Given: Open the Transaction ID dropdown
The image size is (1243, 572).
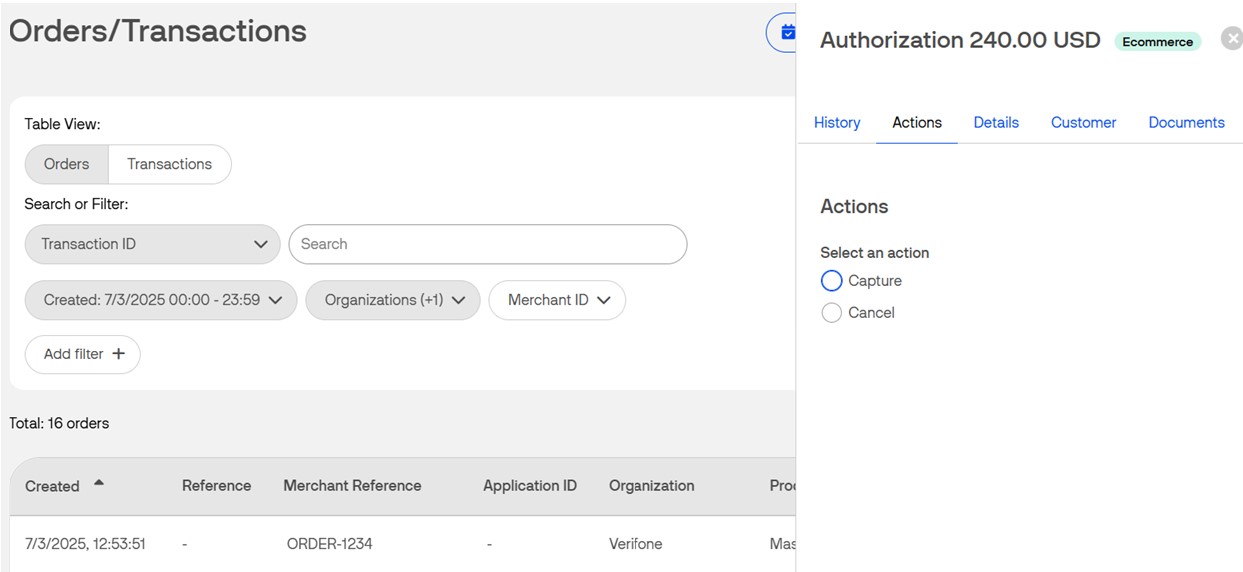Looking at the screenshot, I should point(152,244).
